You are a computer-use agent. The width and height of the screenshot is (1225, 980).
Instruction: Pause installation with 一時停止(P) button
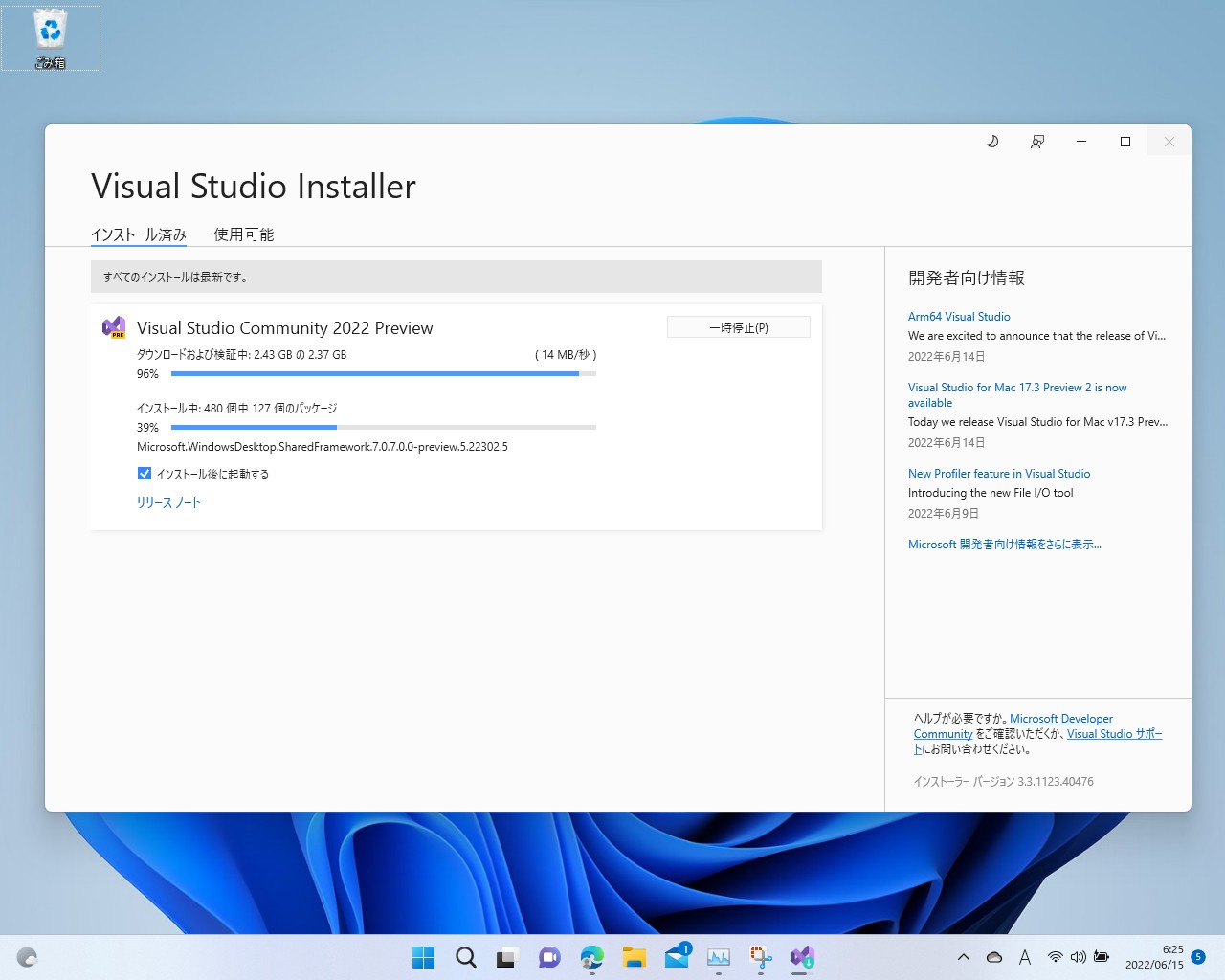[738, 326]
